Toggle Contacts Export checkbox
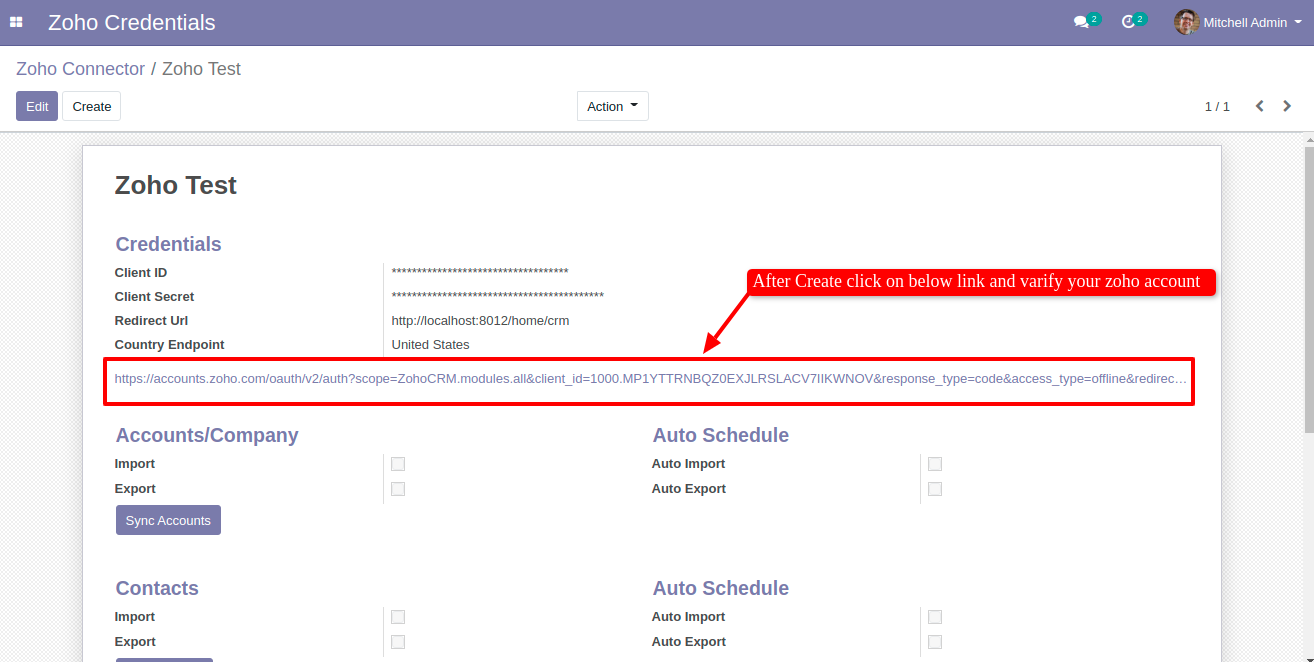Viewport: 1314px width, 662px height. pos(398,642)
